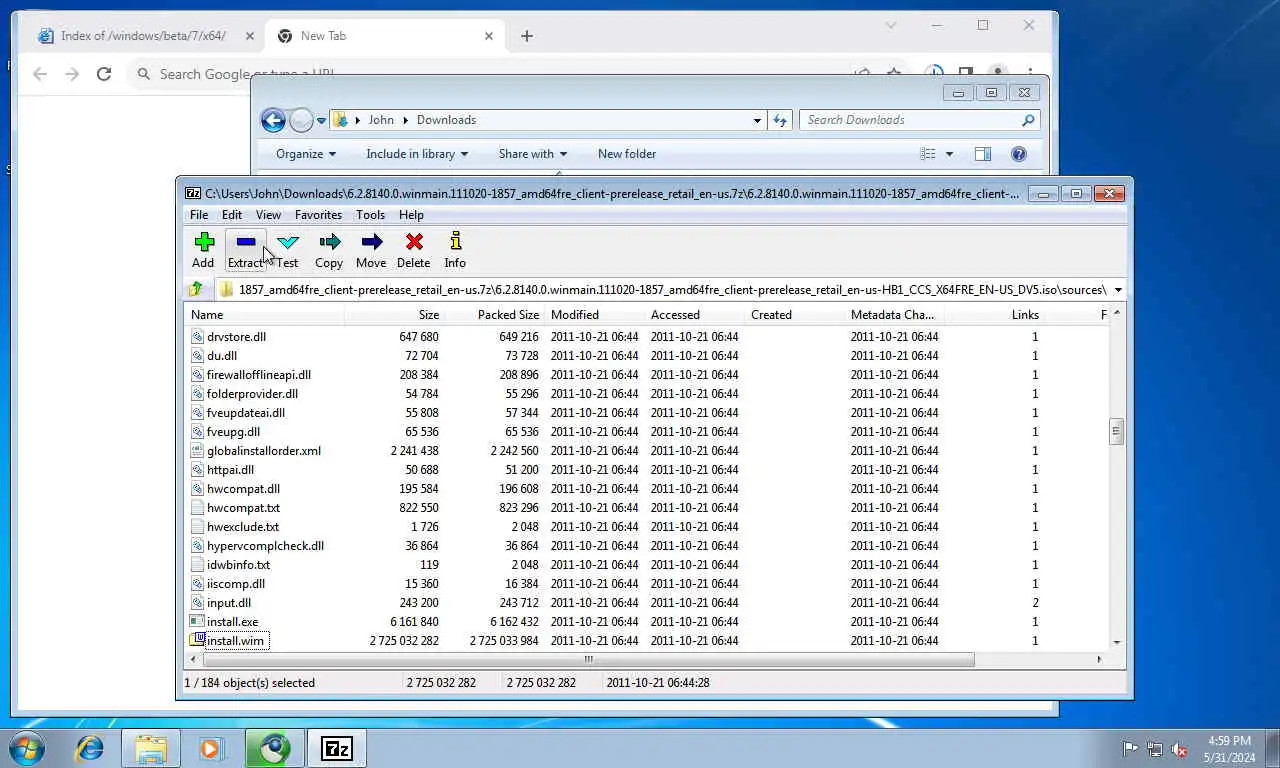Click the Chrome address bar
This screenshot has width=1280, height=768.
pyautogui.click(x=490, y=74)
